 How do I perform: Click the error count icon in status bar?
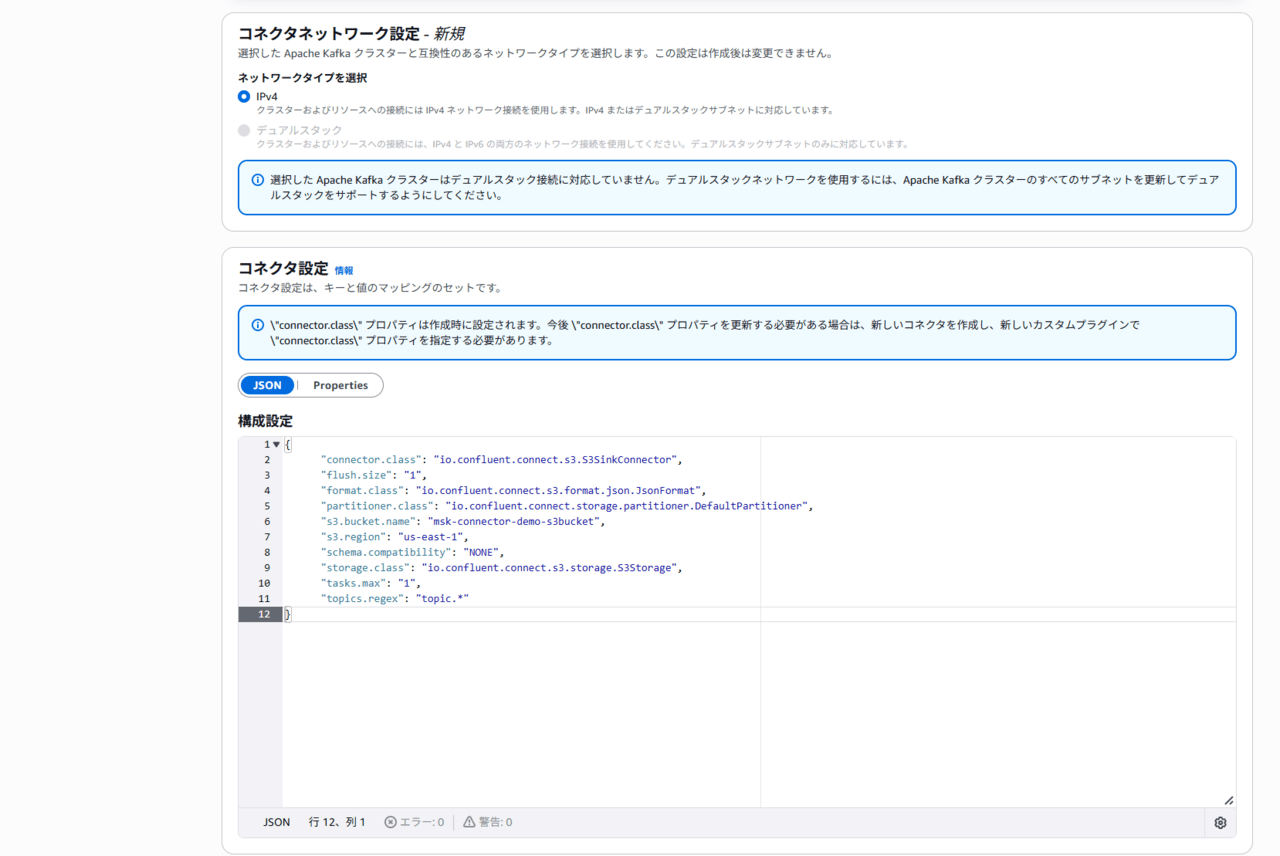(x=390, y=822)
